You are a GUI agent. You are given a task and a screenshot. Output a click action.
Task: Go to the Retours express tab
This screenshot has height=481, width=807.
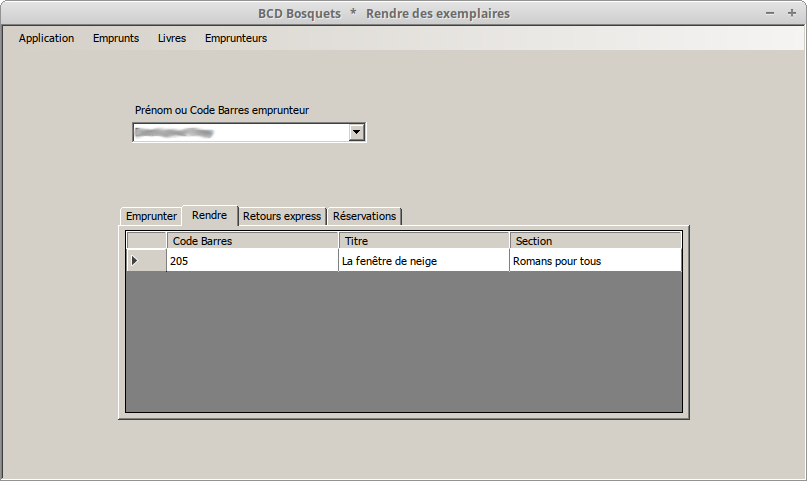click(282, 216)
